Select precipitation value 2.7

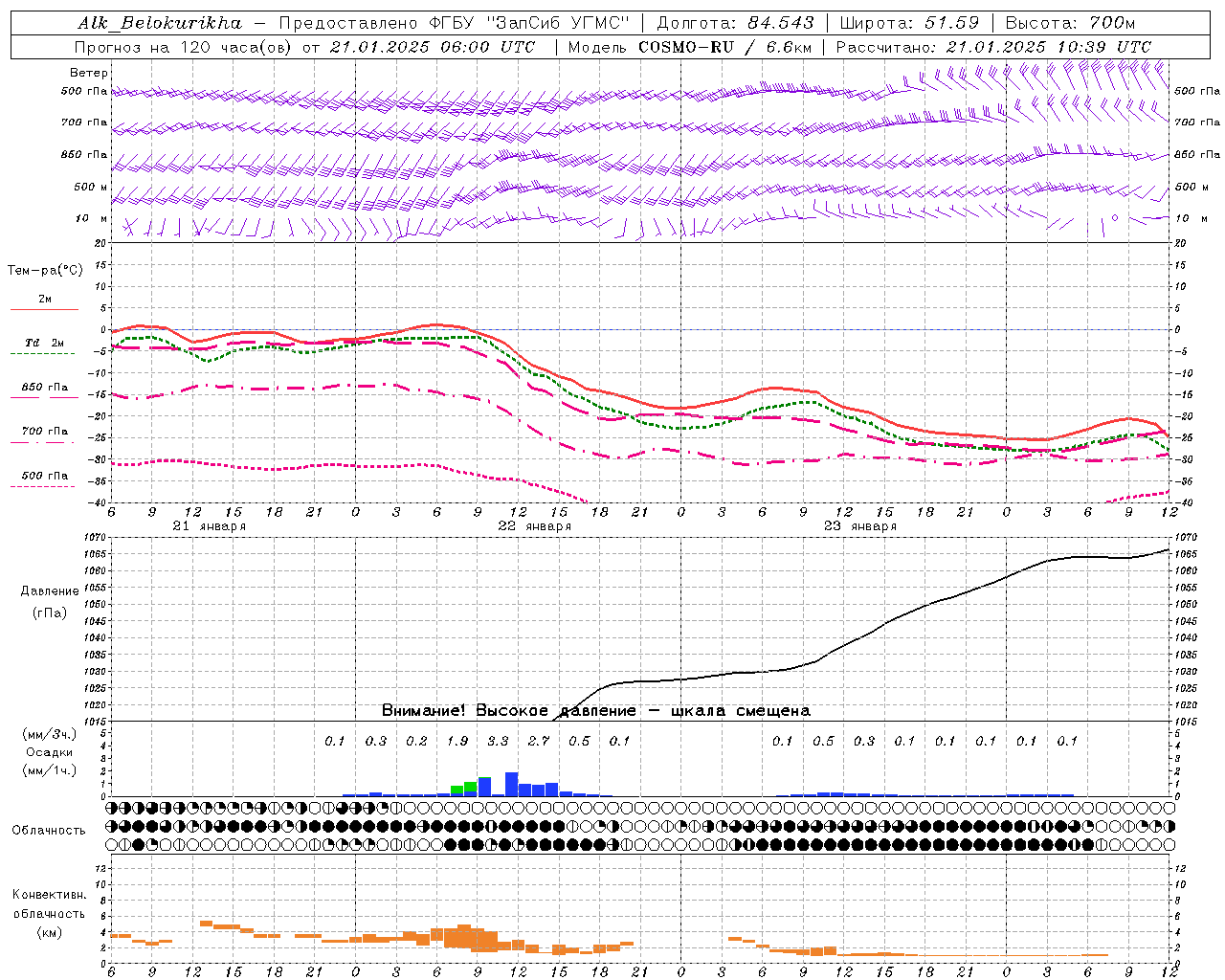[x=539, y=741]
